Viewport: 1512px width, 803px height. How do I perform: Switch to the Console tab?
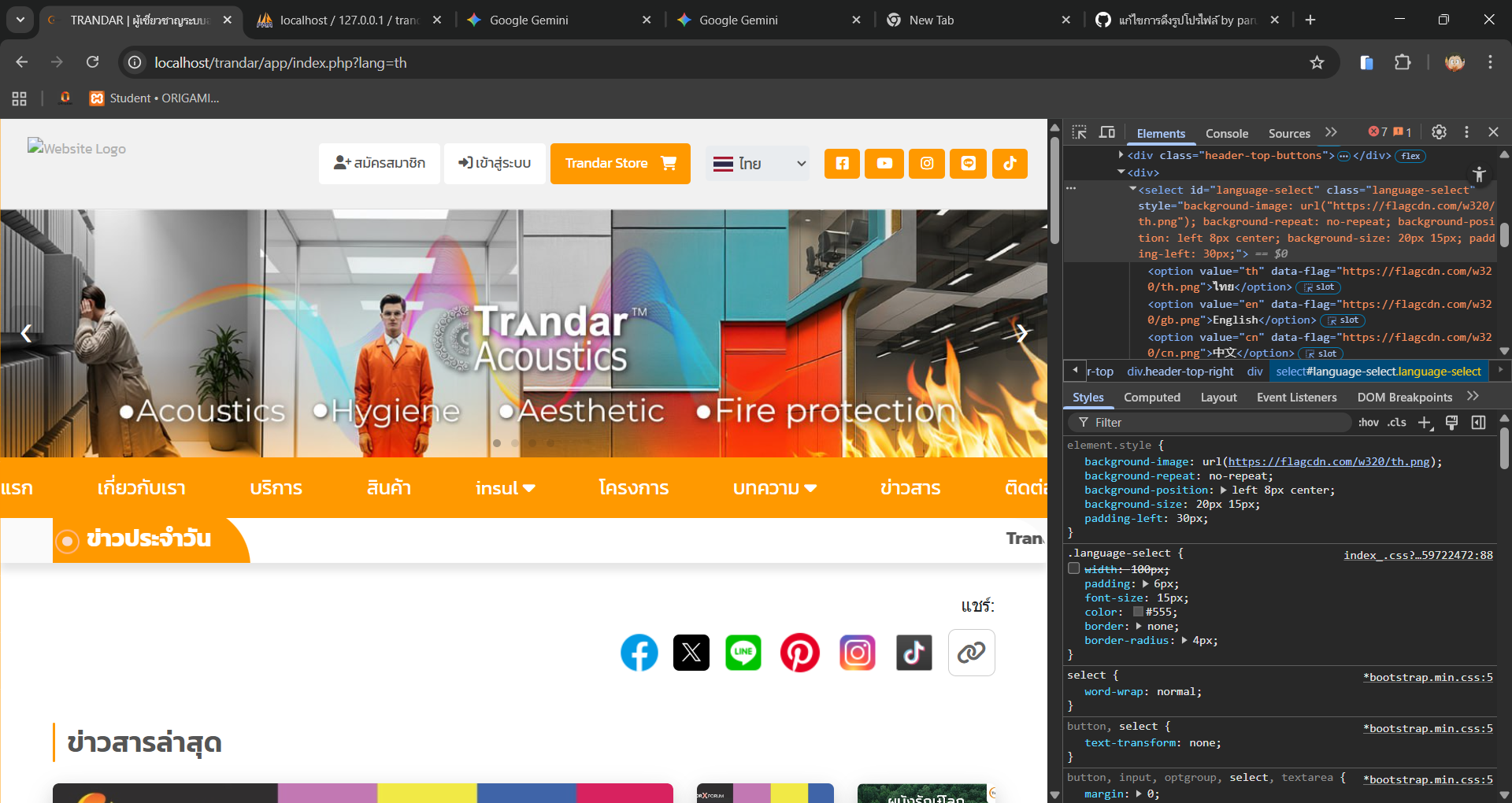(x=1226, y=134)
